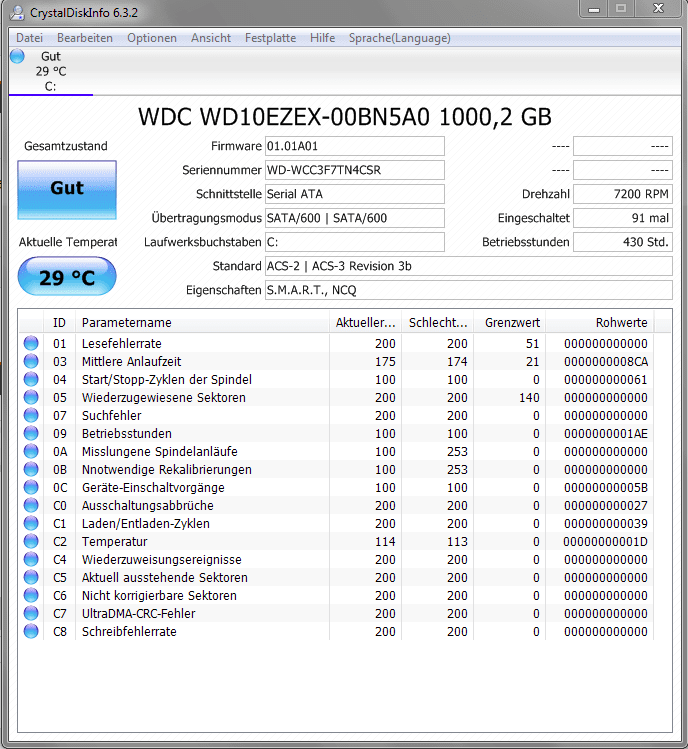Viewport: 688px width, 749px height.
Task: Click status orb of Aktuell ausstehende Sektoren row
Action: point(31,577)
